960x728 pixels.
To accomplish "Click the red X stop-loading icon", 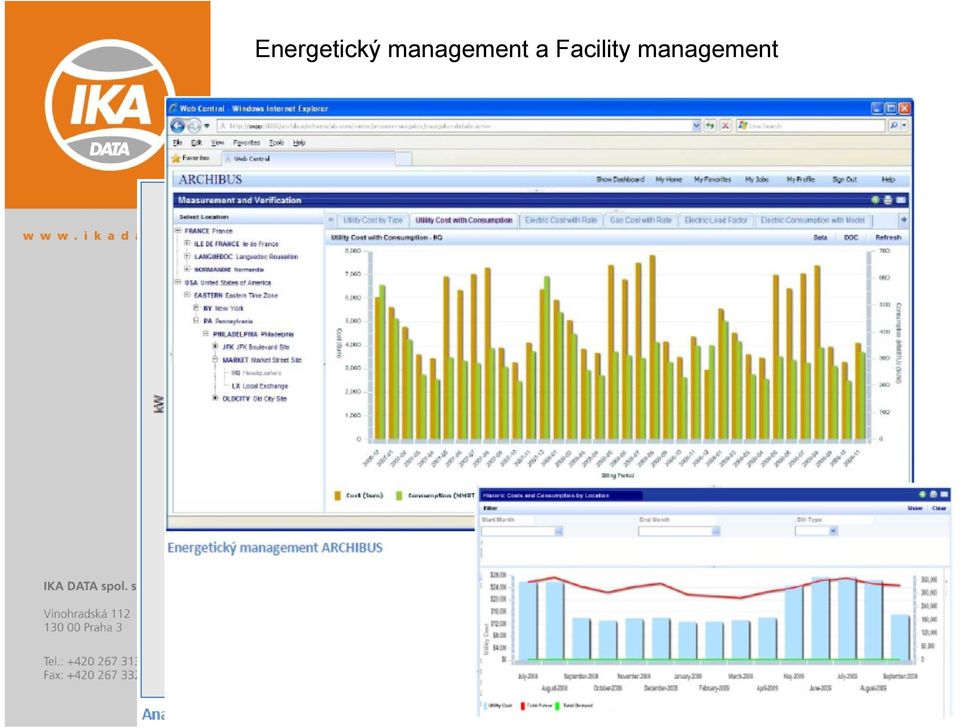I will tap(726, 126).
